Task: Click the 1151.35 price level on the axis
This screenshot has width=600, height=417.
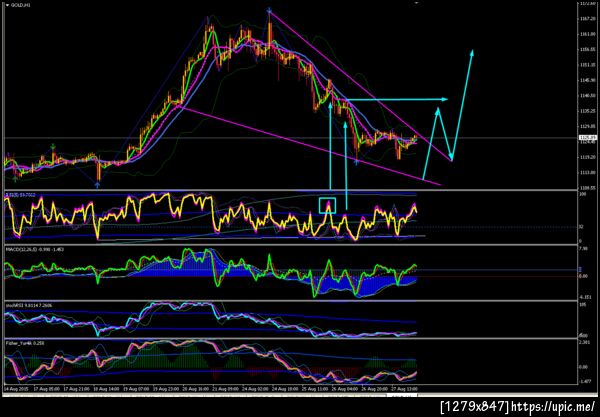Action: [587, 65]
